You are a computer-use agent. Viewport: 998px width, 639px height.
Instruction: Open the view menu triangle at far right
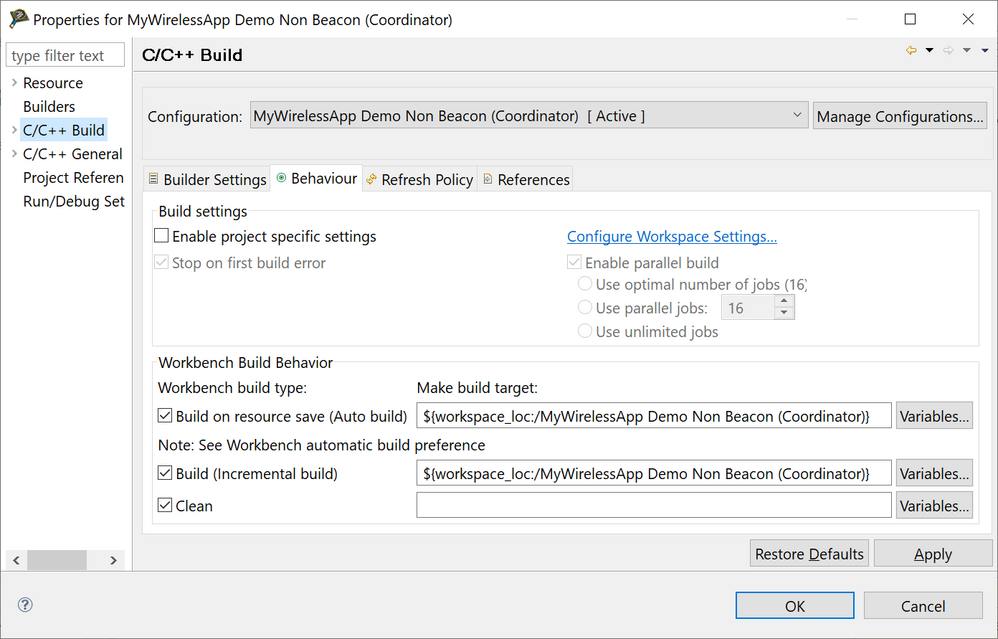tap(985, 51)
